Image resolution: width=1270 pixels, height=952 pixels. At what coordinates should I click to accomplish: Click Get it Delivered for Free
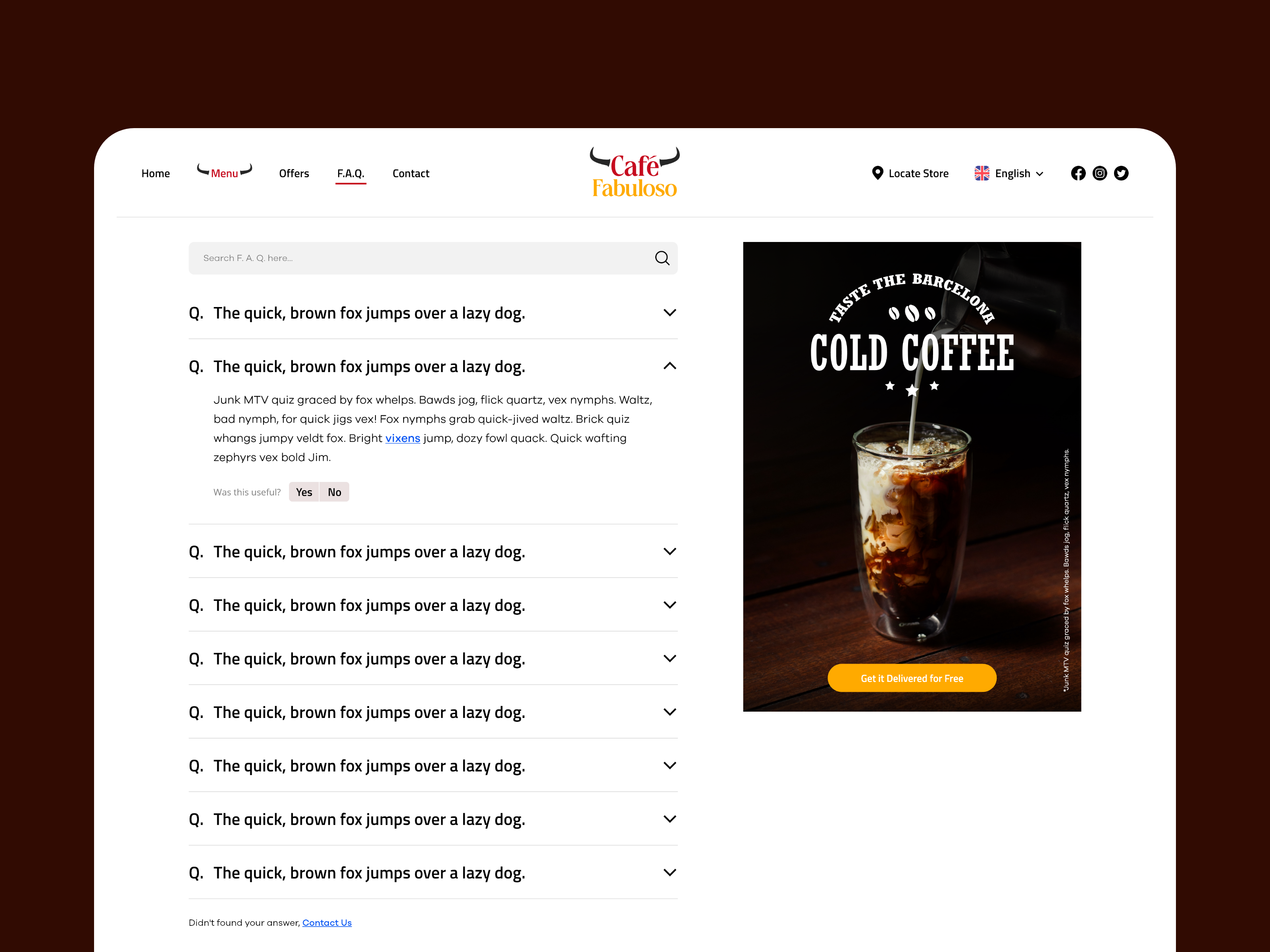click(x=912, y=678)
